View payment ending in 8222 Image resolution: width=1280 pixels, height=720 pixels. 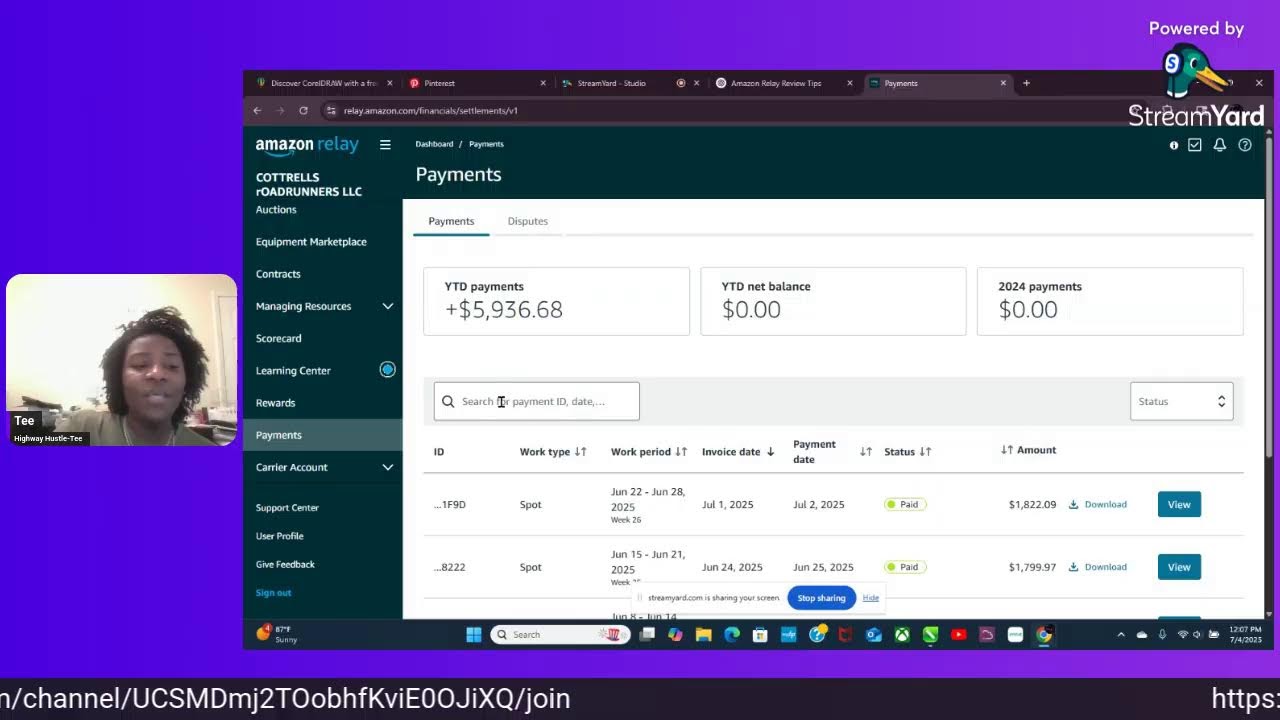coord(1179,567)
